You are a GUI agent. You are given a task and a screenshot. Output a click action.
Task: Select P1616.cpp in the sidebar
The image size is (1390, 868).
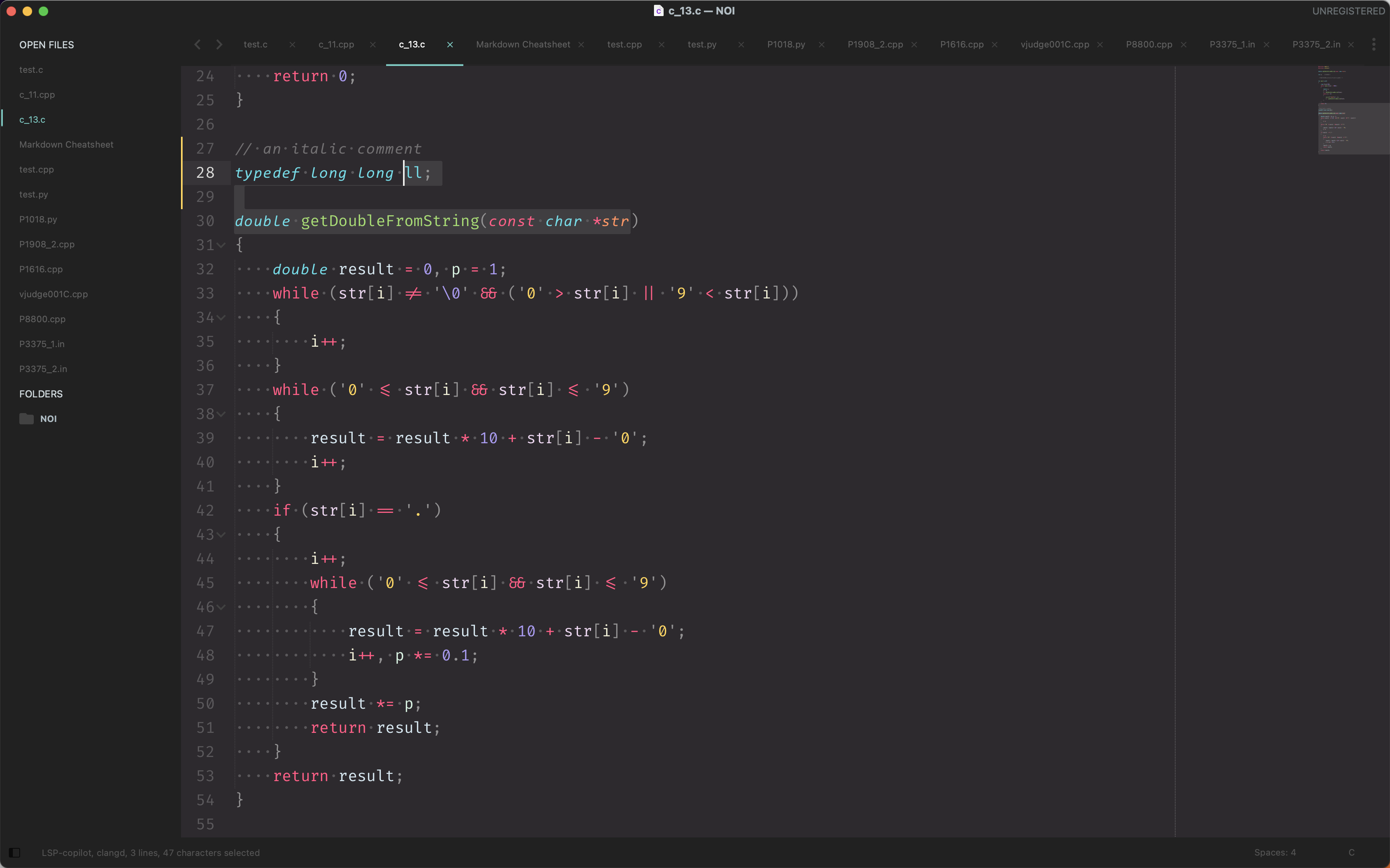[x=41, y=269]
